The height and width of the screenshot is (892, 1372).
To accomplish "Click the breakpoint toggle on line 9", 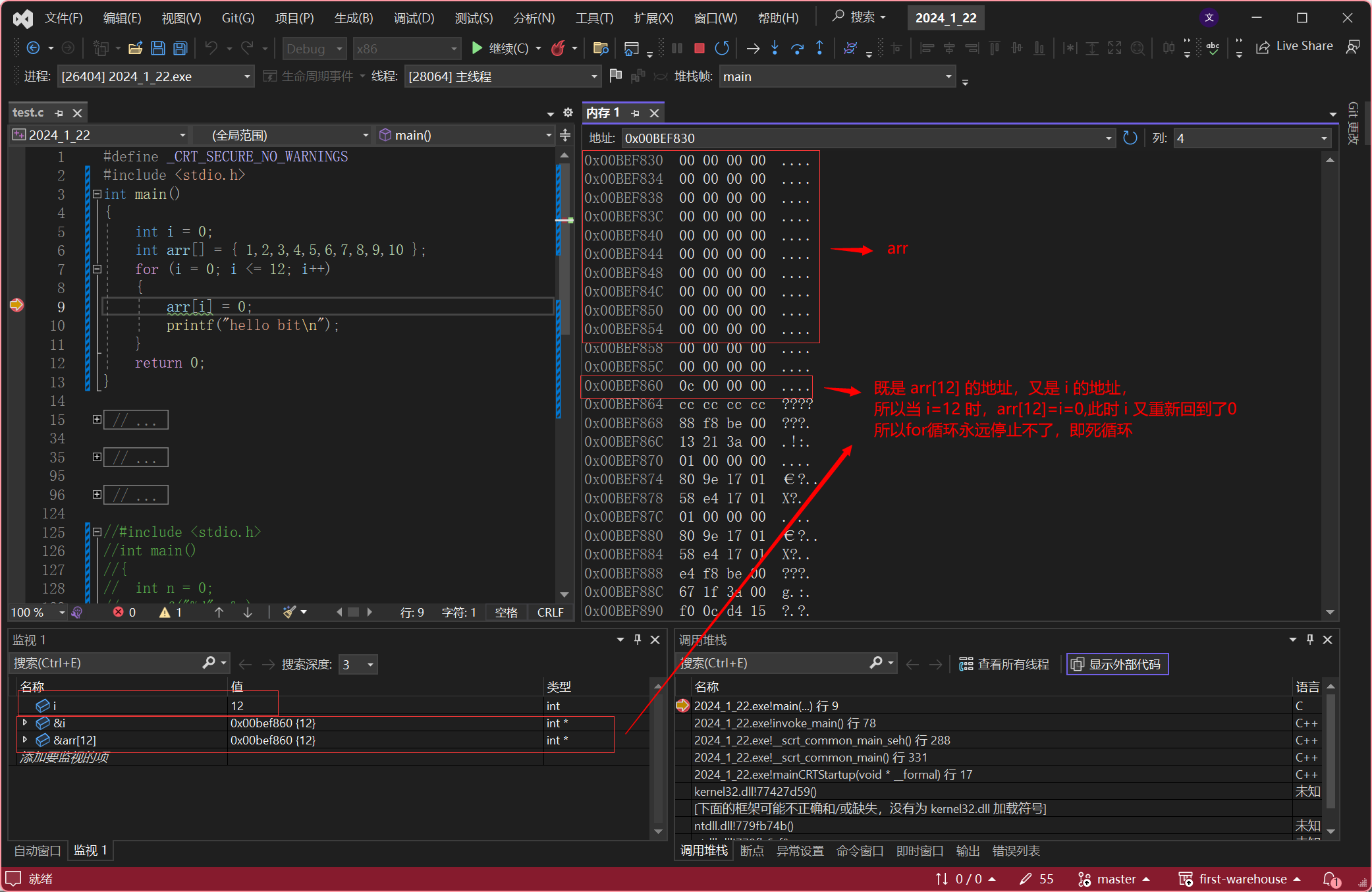I will 18,305.
